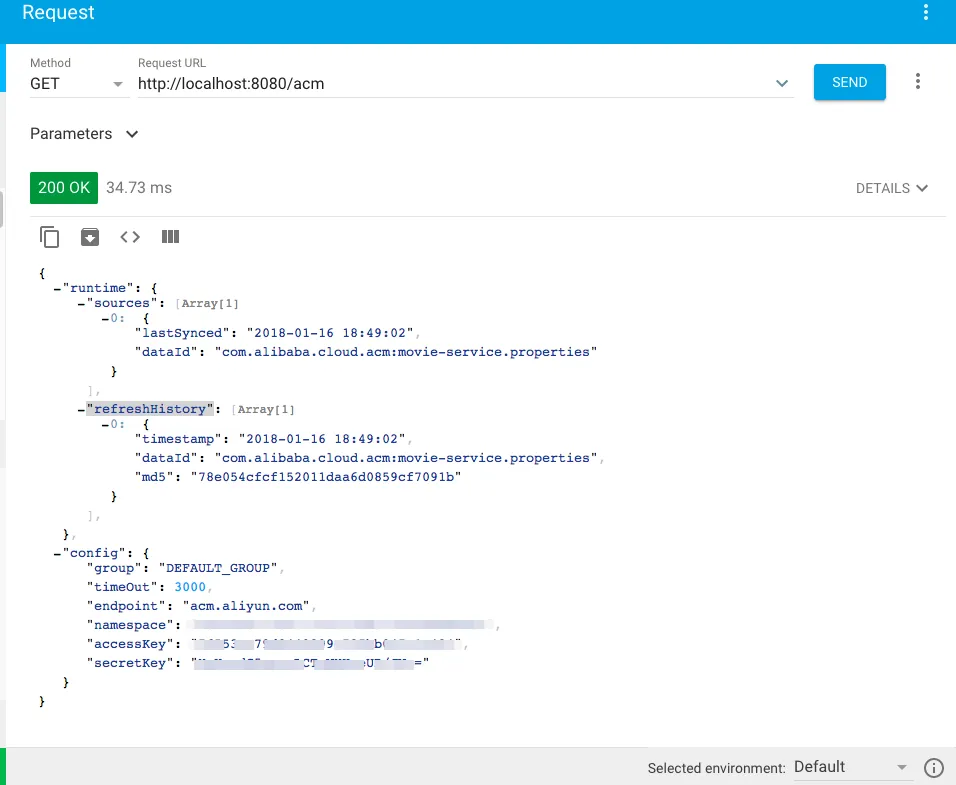Open table view columns icon
The height and width of the screenshot is (785, 956).
click(x=170, y=236)
